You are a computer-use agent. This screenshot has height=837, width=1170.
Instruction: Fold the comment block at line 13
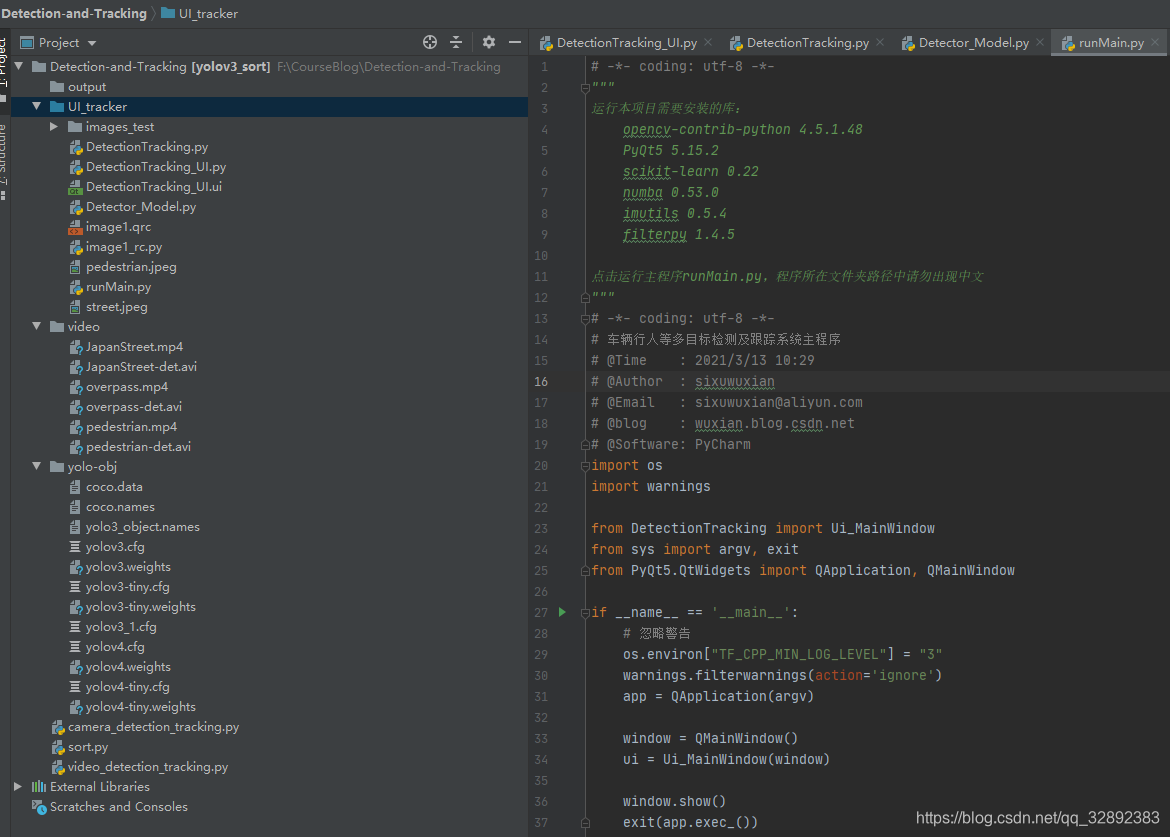pyautogui.click(x=585, y=319)
